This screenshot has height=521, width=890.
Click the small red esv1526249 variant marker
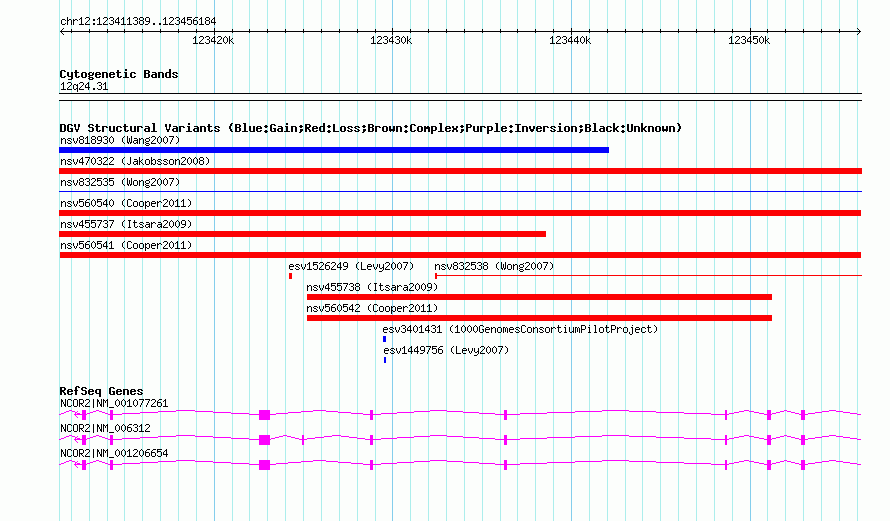pos(291,276)
